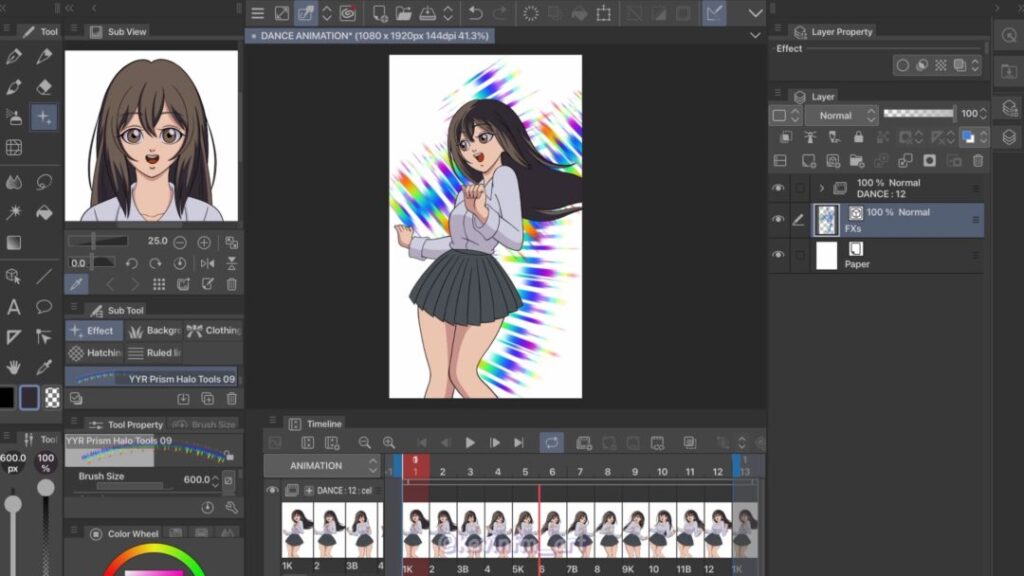Viewport: 1024px width, 576px height.
Task: Flip Sub View image horizontally
Action: 208,263
